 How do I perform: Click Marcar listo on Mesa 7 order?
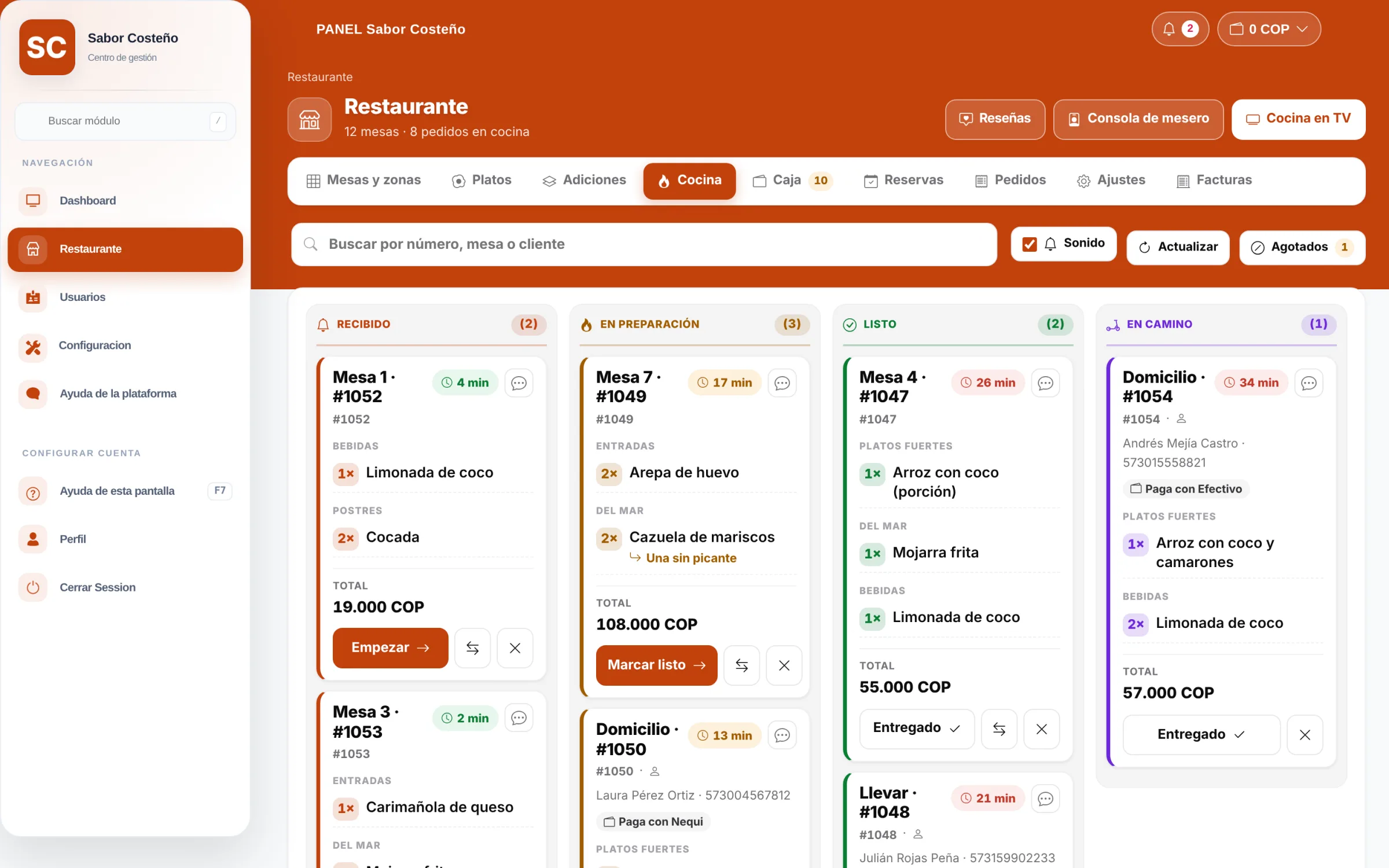point(656,665)
